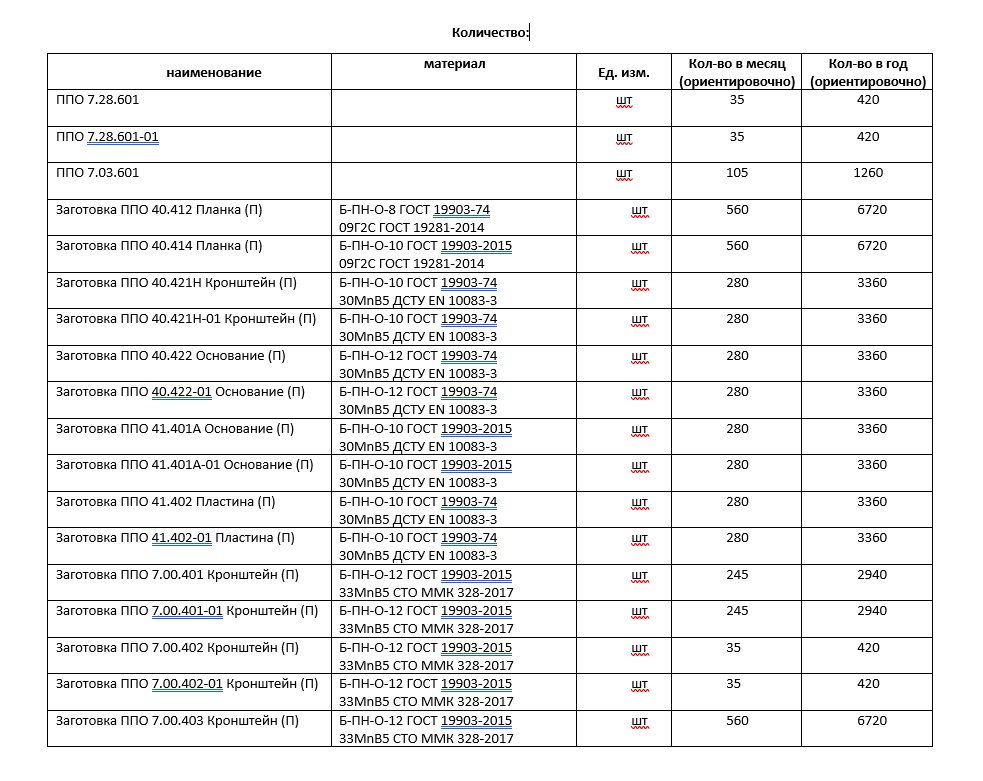Image resolution: width=983 pixels, height=781 pixels.
Task: Click '6720' in the 40.412 Планка row
Action: pos(872,210)
